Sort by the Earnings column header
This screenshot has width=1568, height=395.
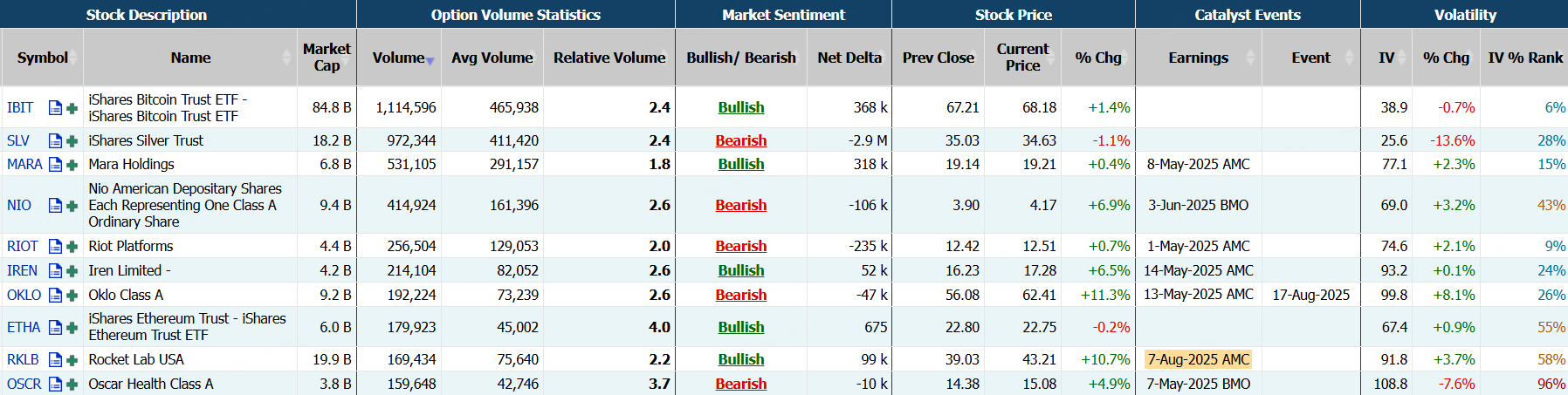(1198, 58)
